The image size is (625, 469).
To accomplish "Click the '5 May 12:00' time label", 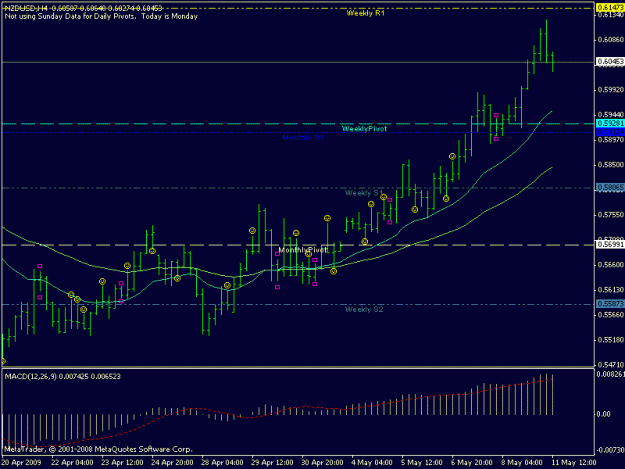I will point(422,463).
